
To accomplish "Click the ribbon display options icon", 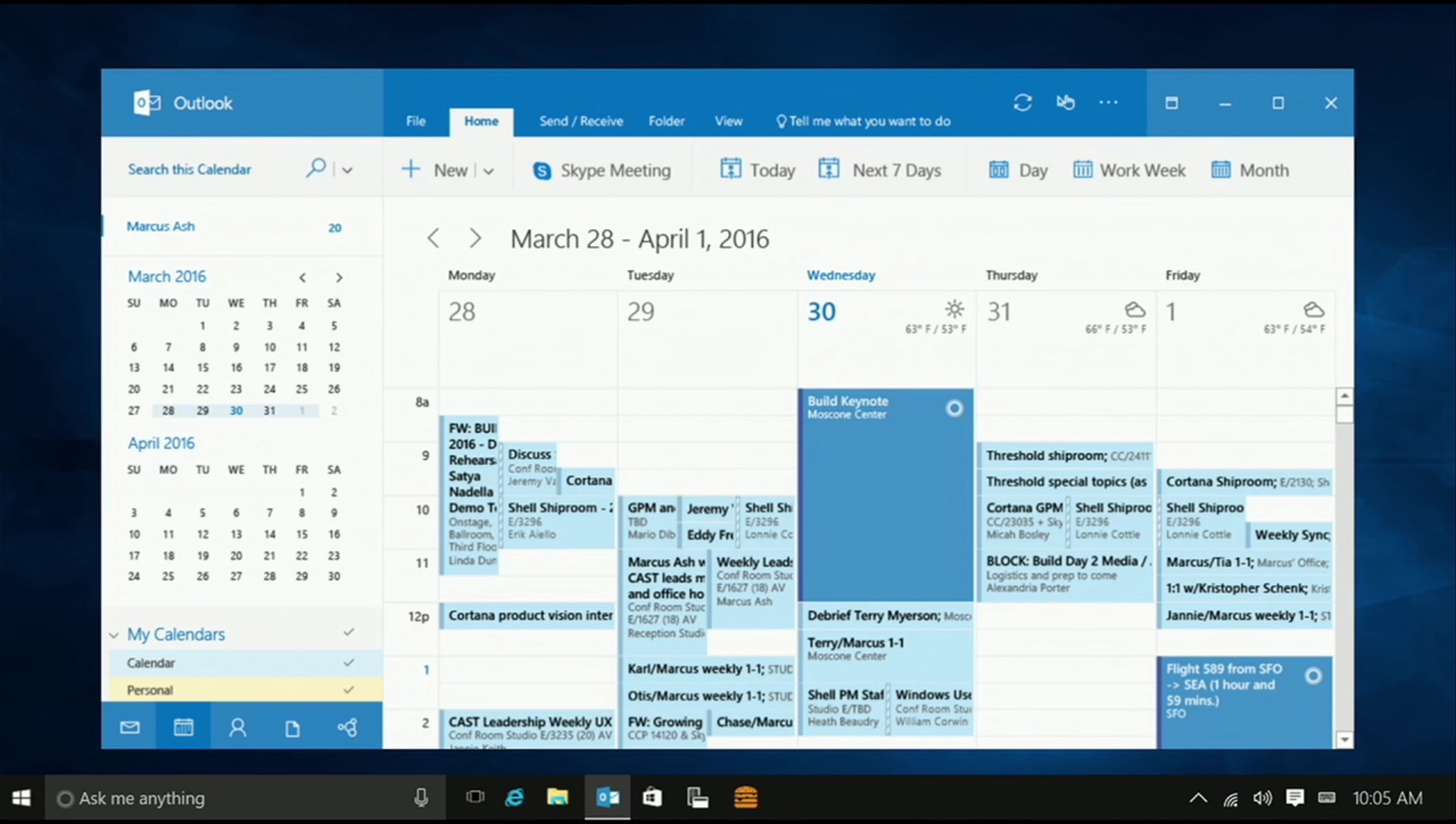I will tap(1172, 103).
